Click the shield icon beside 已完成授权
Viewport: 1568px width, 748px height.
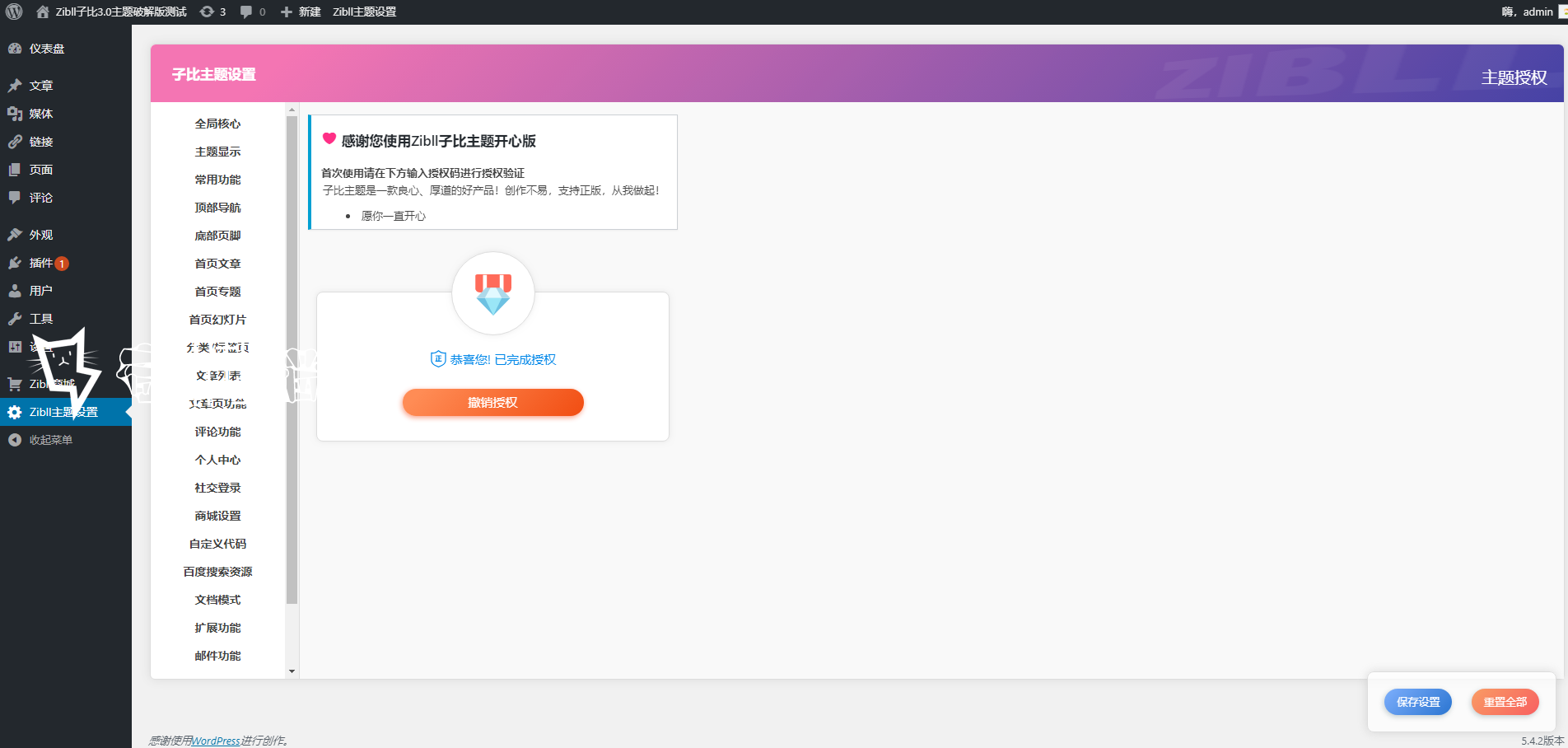pos(438,359)
